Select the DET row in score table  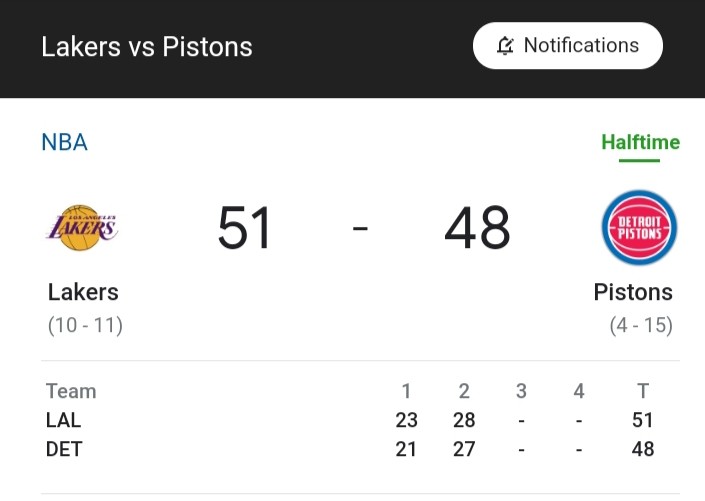(x=350, y=449)
